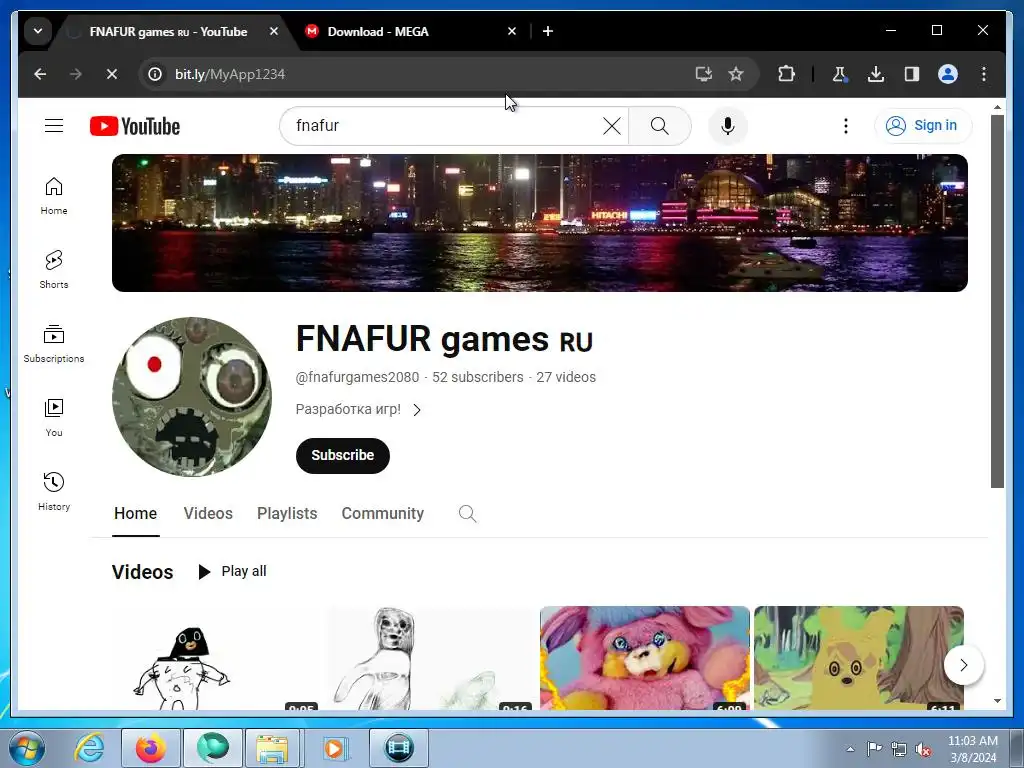Open You section in sidebar
Screen dimensions: 1024x768
point(54,418)
